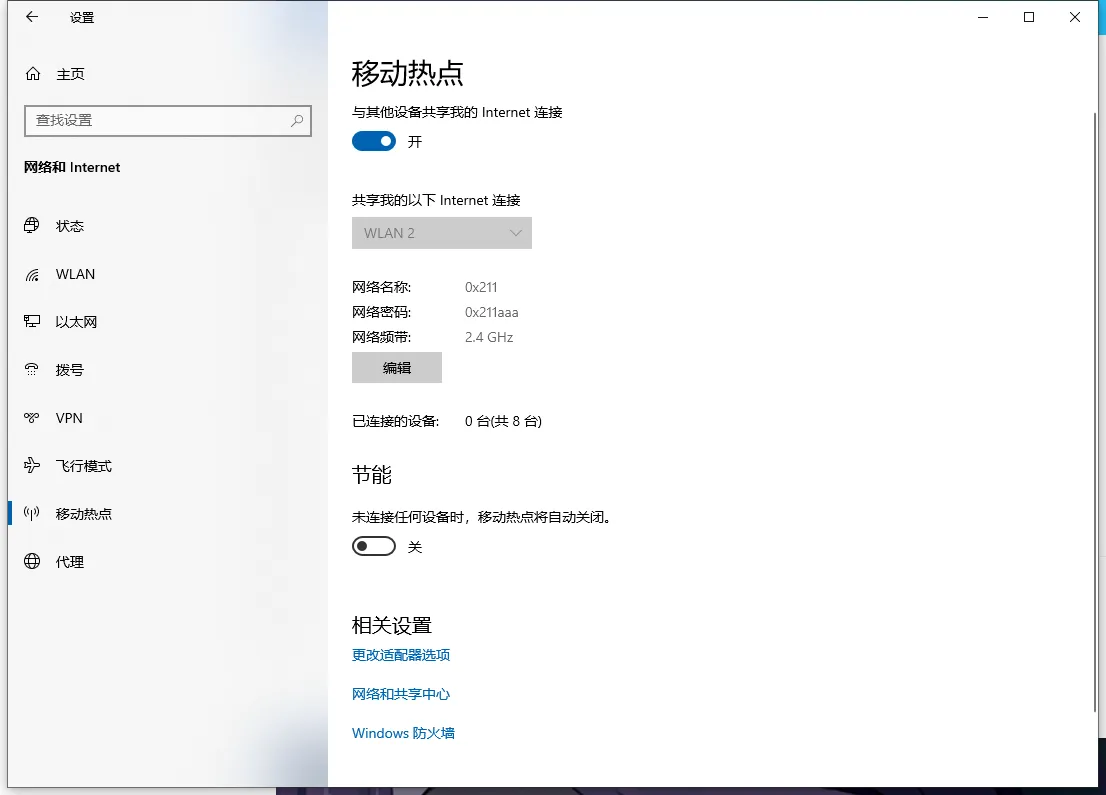Click the back arrow icon

point(32,17)
